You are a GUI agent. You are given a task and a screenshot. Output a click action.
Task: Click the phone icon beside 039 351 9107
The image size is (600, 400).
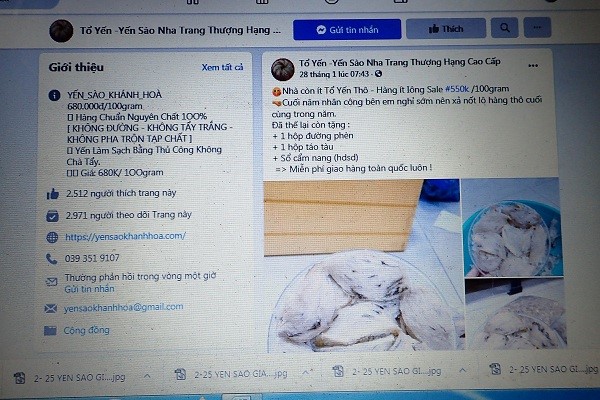[x=51, y=259]
